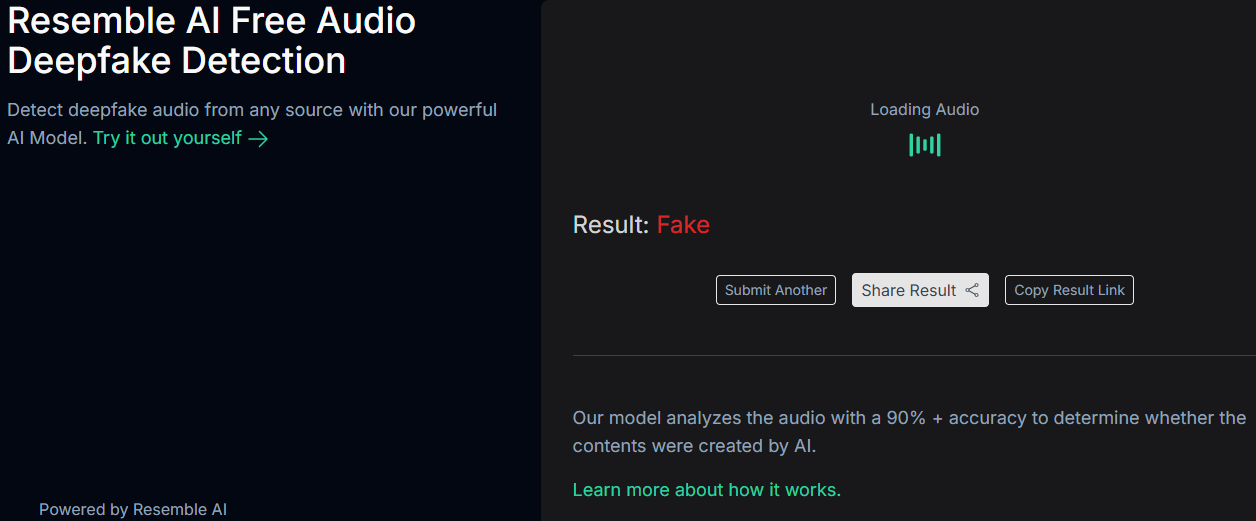Click the Result: label
The height and width of the screenshot is (521, 1256).
click(x=611, y=225)
